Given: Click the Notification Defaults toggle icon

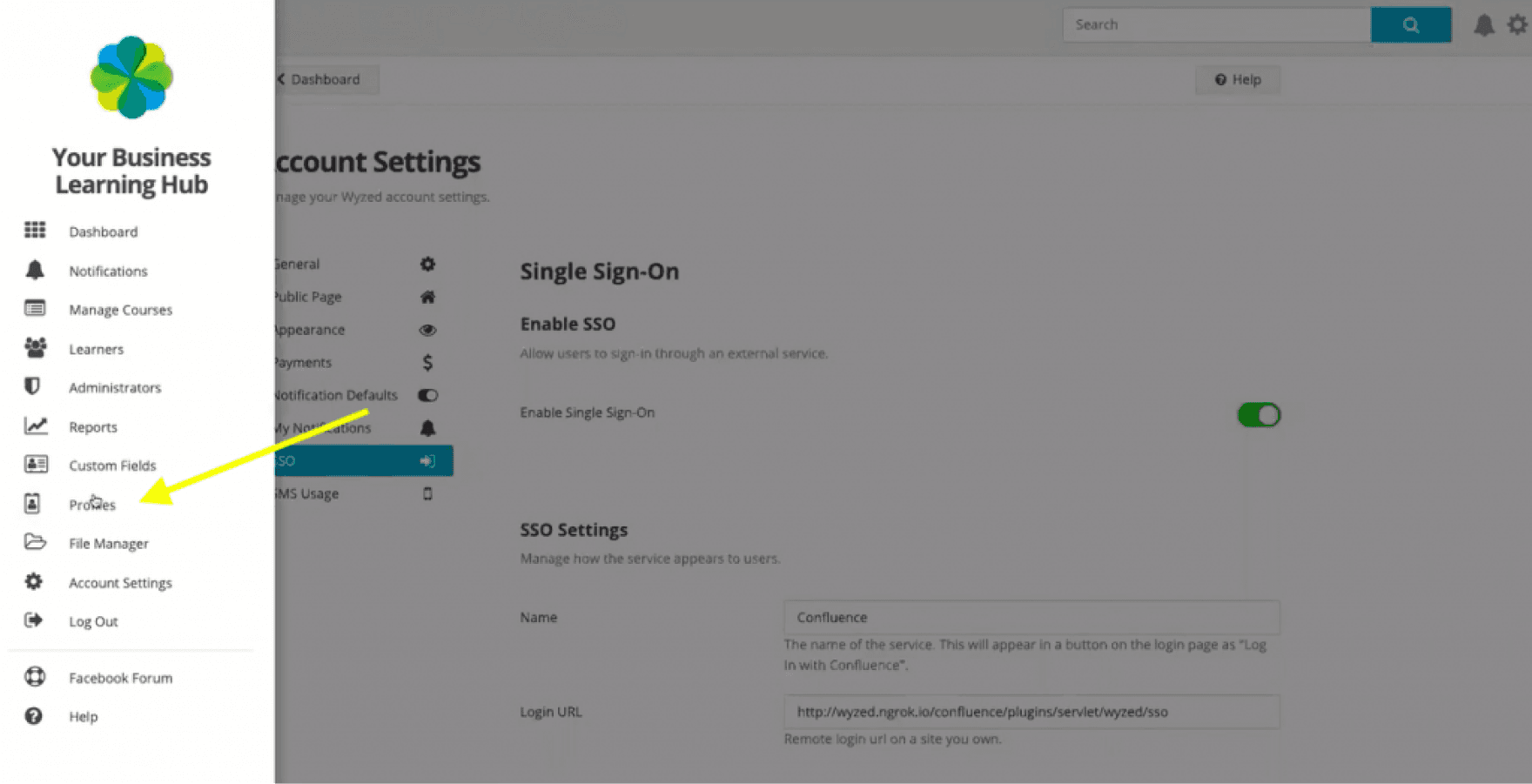Looking at the screenshot, I should [427, 395].
